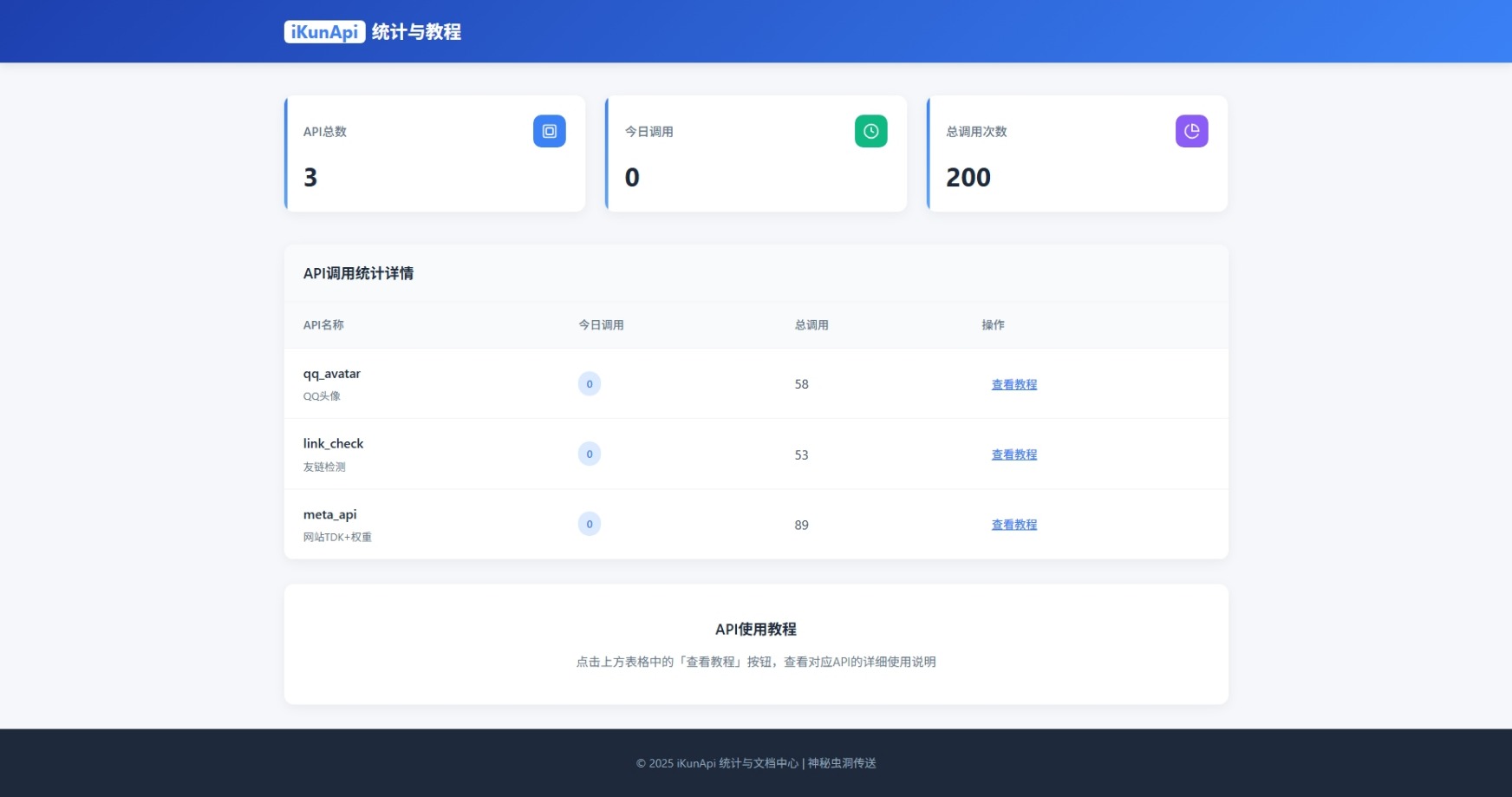The width and height of the screenshot is (1512, 797).
Task: Click the pie chart symbol in the purple button
Action: click(1192, 131)
